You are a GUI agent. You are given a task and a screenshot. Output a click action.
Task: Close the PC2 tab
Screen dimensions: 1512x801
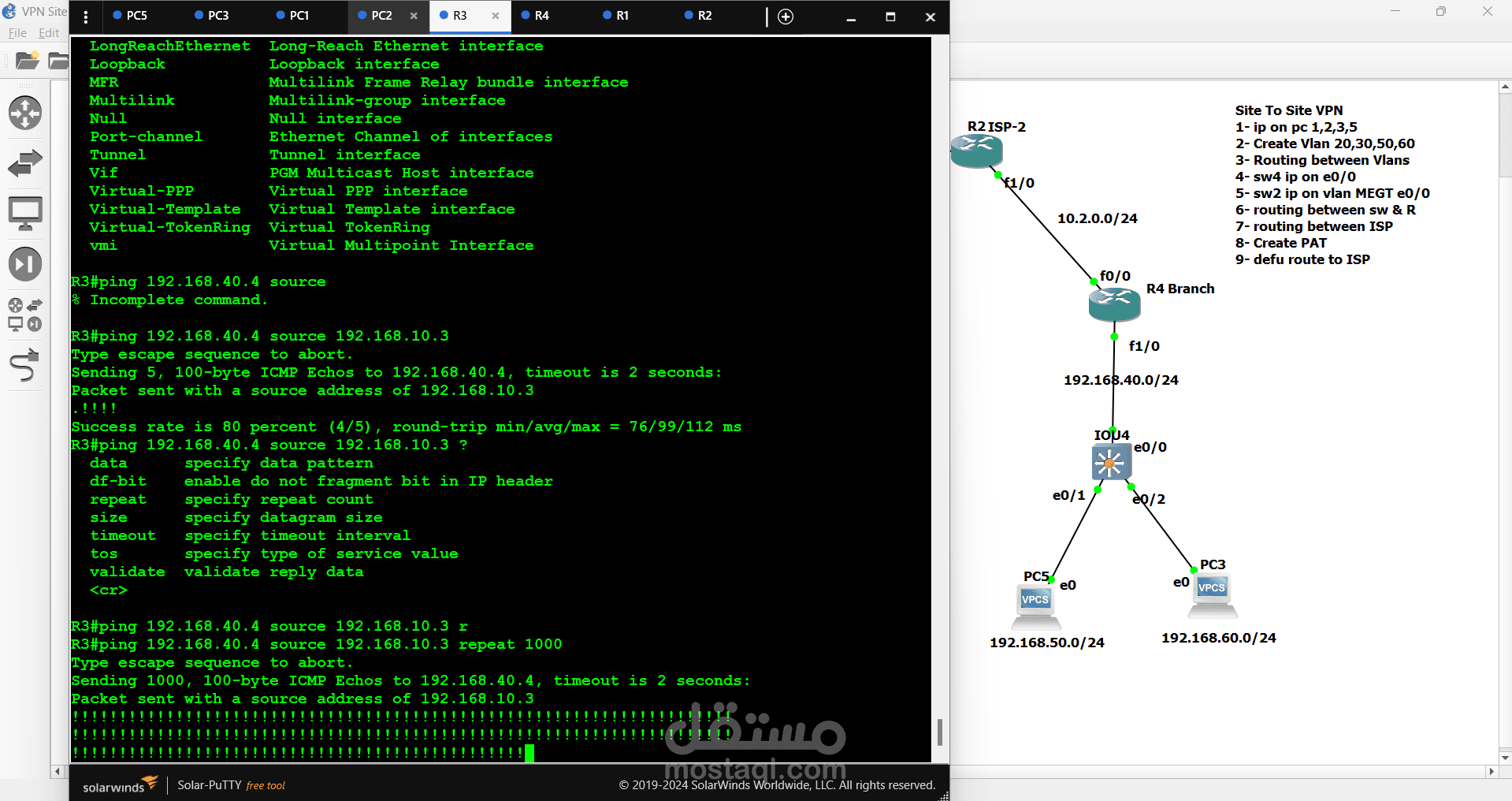pos(414,16)
